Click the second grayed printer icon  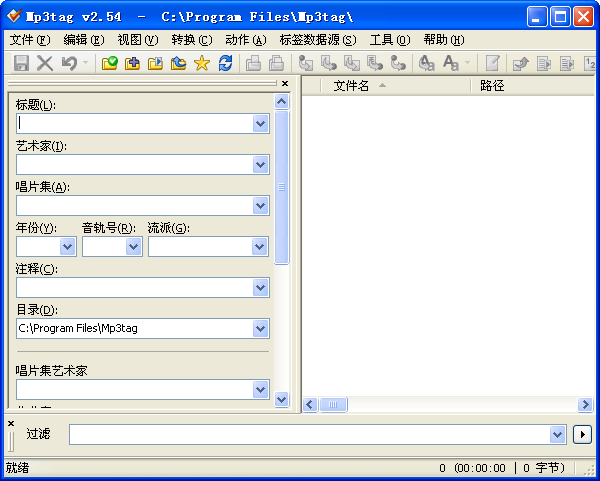[x=276, y=63]
